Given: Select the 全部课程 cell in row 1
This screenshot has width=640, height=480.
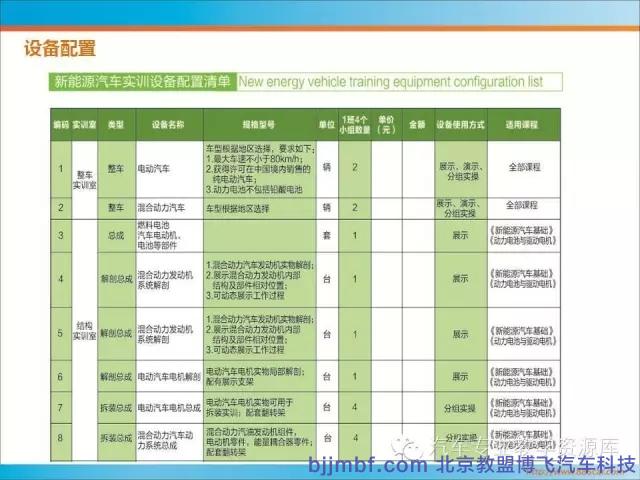Looking at the screenshot, I should pyautogui.click(x=522, y=167).
